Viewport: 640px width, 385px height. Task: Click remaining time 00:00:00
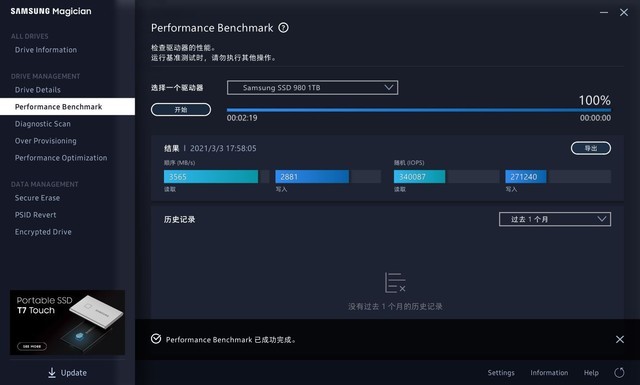coord(596,118)
